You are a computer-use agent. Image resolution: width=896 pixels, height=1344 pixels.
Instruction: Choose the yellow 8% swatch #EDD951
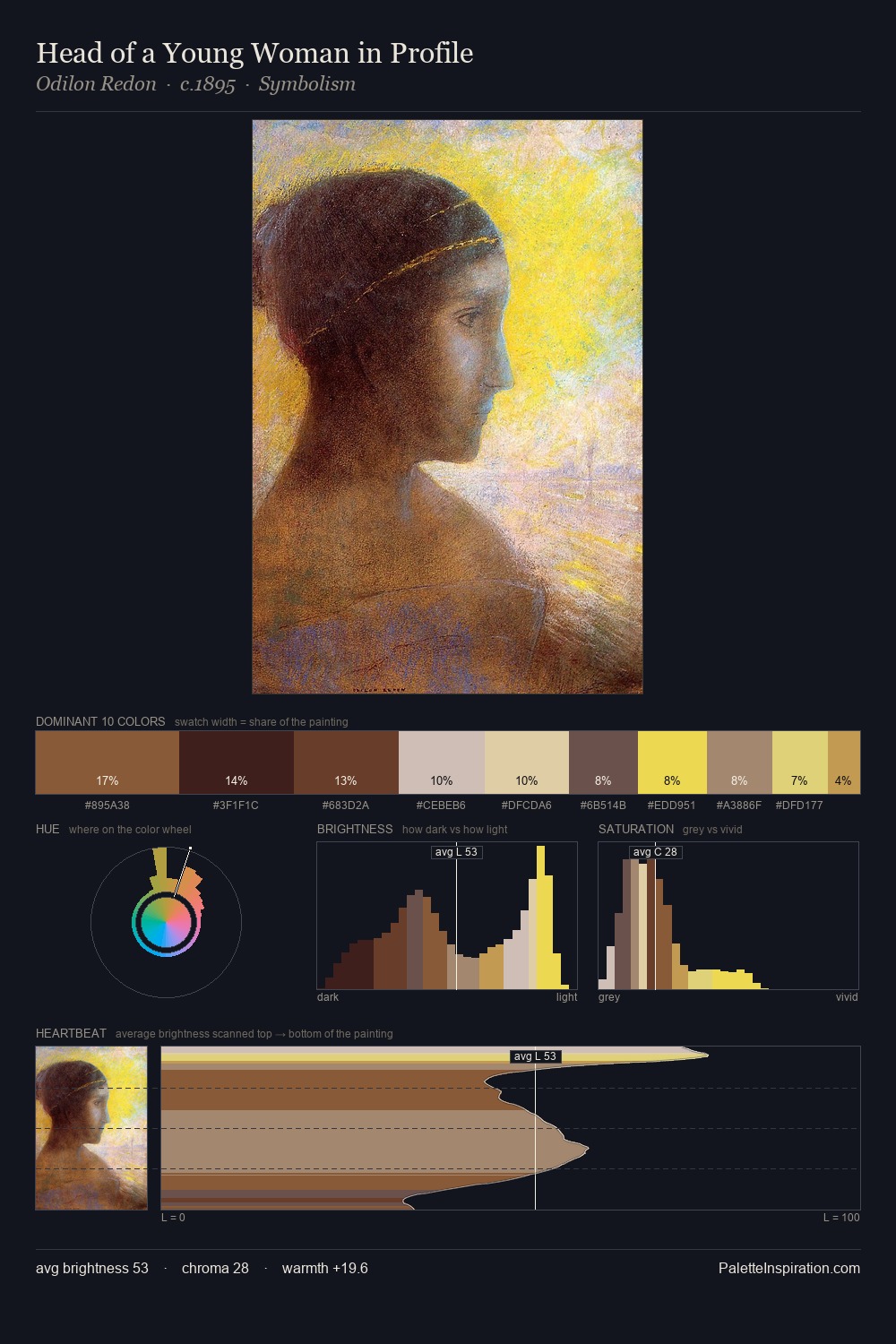coord(672,762)
